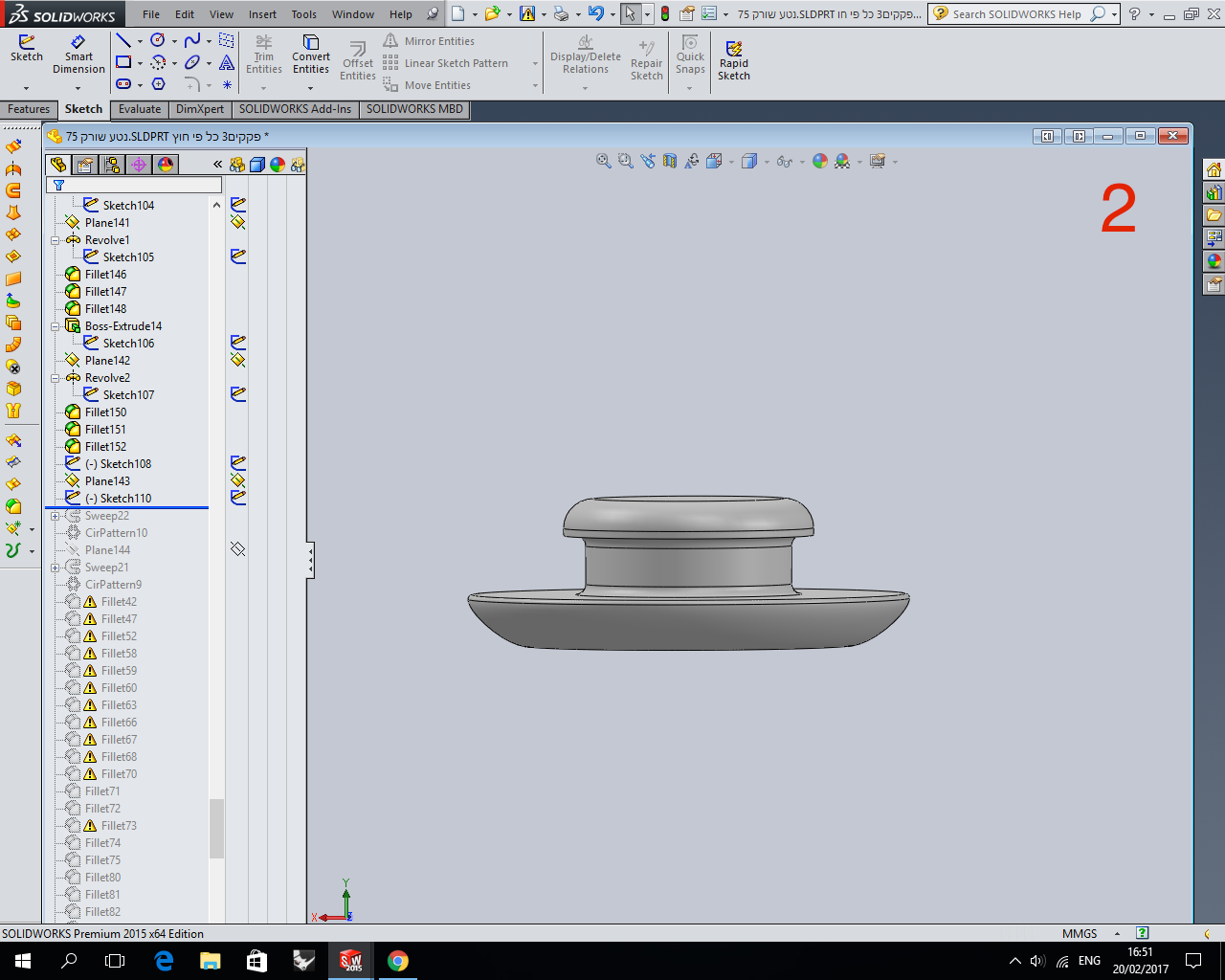The image size is (1225, 980).
Task: Select the Circle sketch tool
Action: click(158, 40)
